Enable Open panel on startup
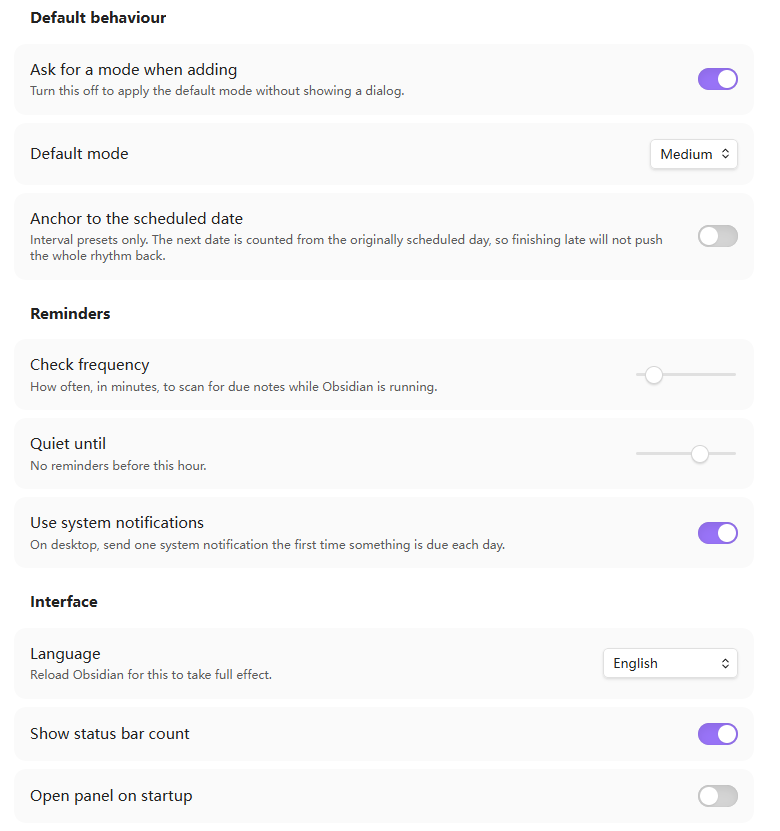Viewport: 780px width, 831px height. 717,796
